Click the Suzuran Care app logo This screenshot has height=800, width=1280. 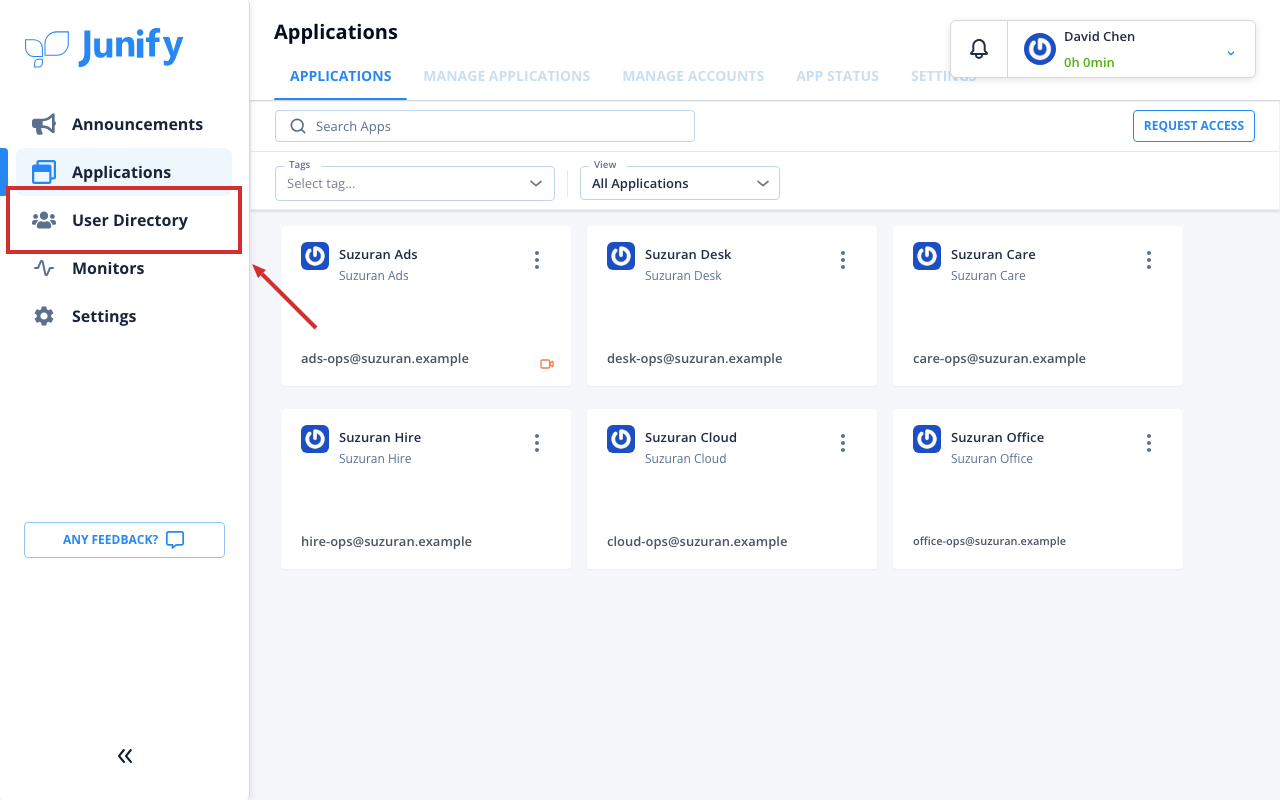(x=927, y=256)
